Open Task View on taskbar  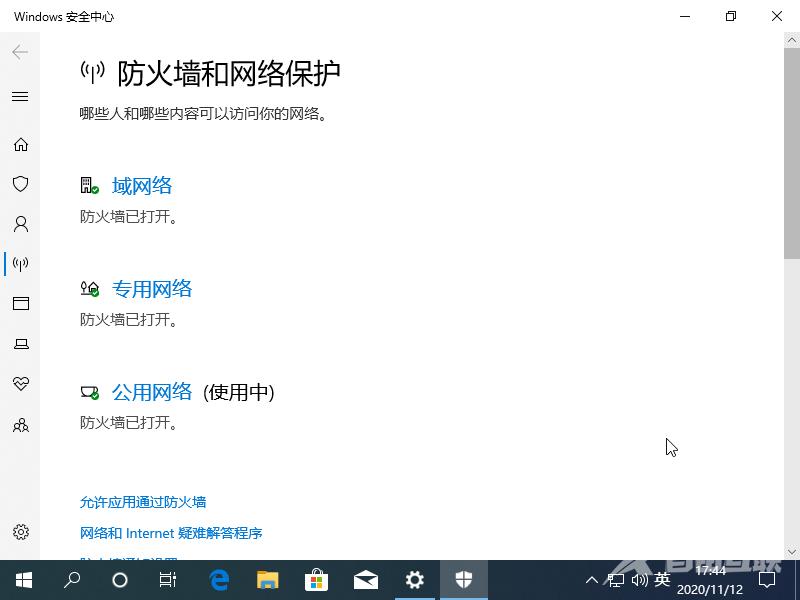click(167, 580)
